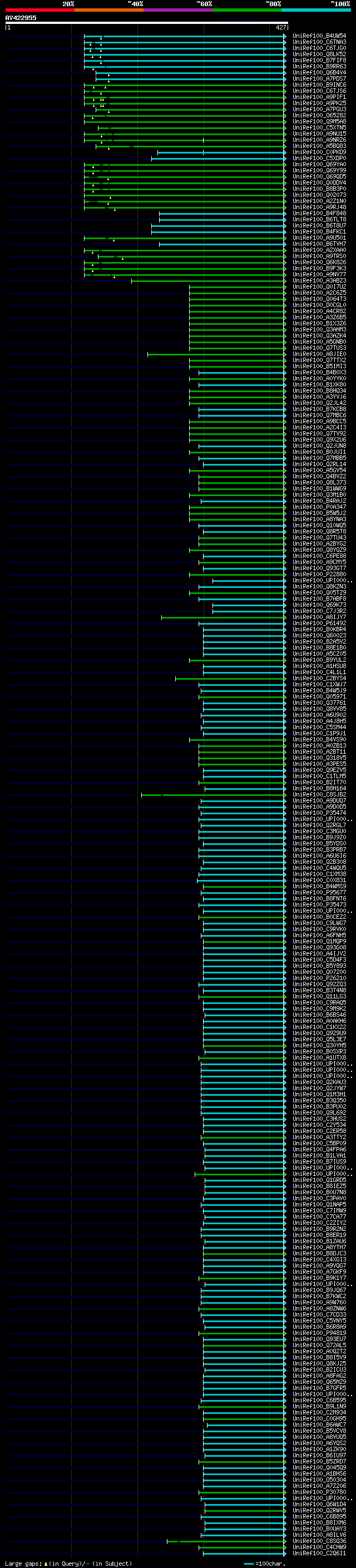This screenshot has height=1568, width=356.
Task: Select the UniRef100_B9YUL2 label
Action: point(319,660)
